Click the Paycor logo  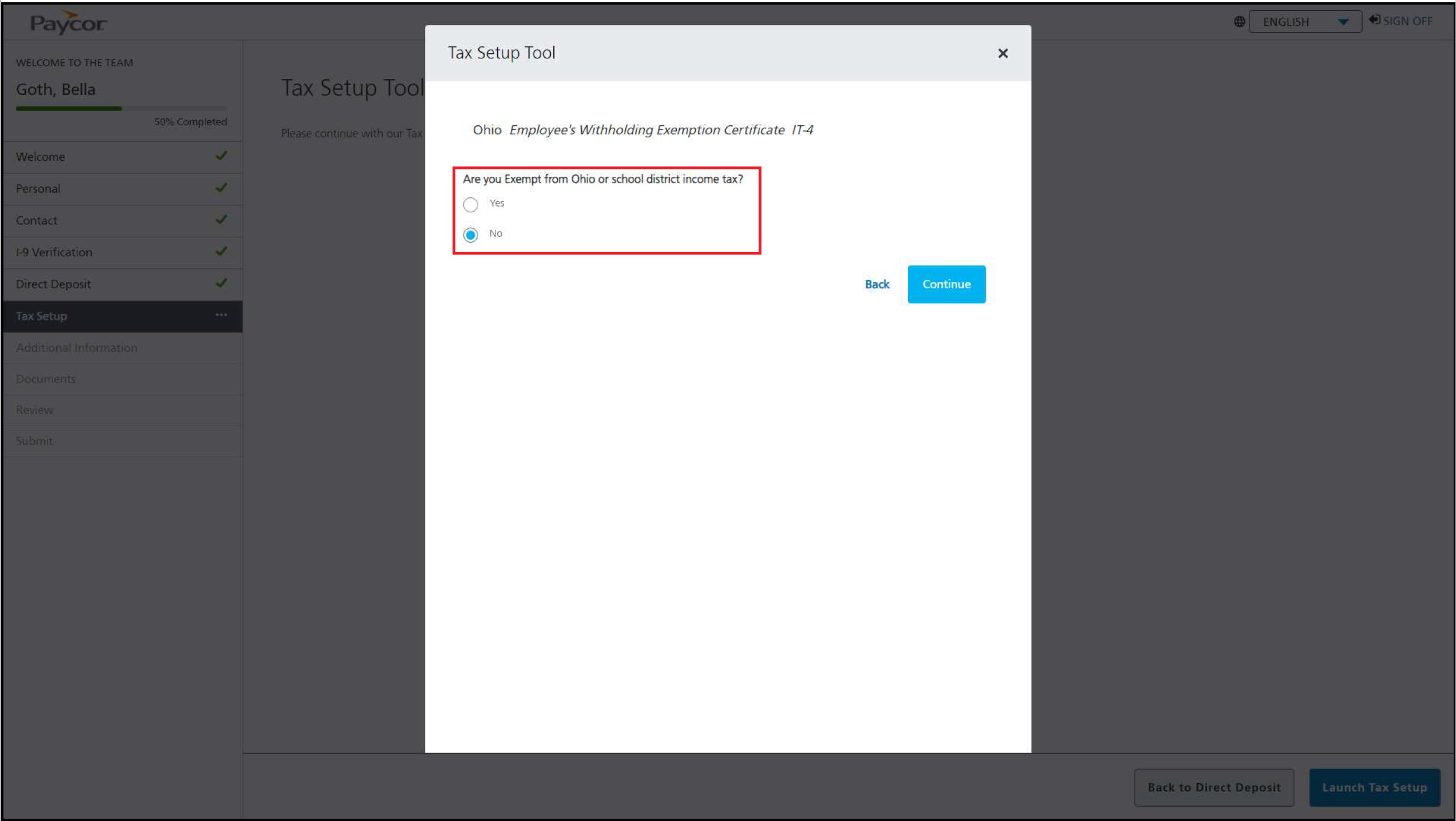click(x=68, y=23)
